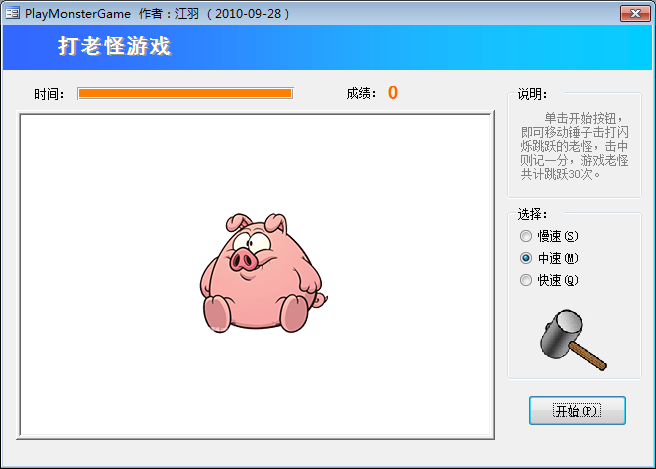Click the instructions text starting 单击开始按钮

click(574, 146)
